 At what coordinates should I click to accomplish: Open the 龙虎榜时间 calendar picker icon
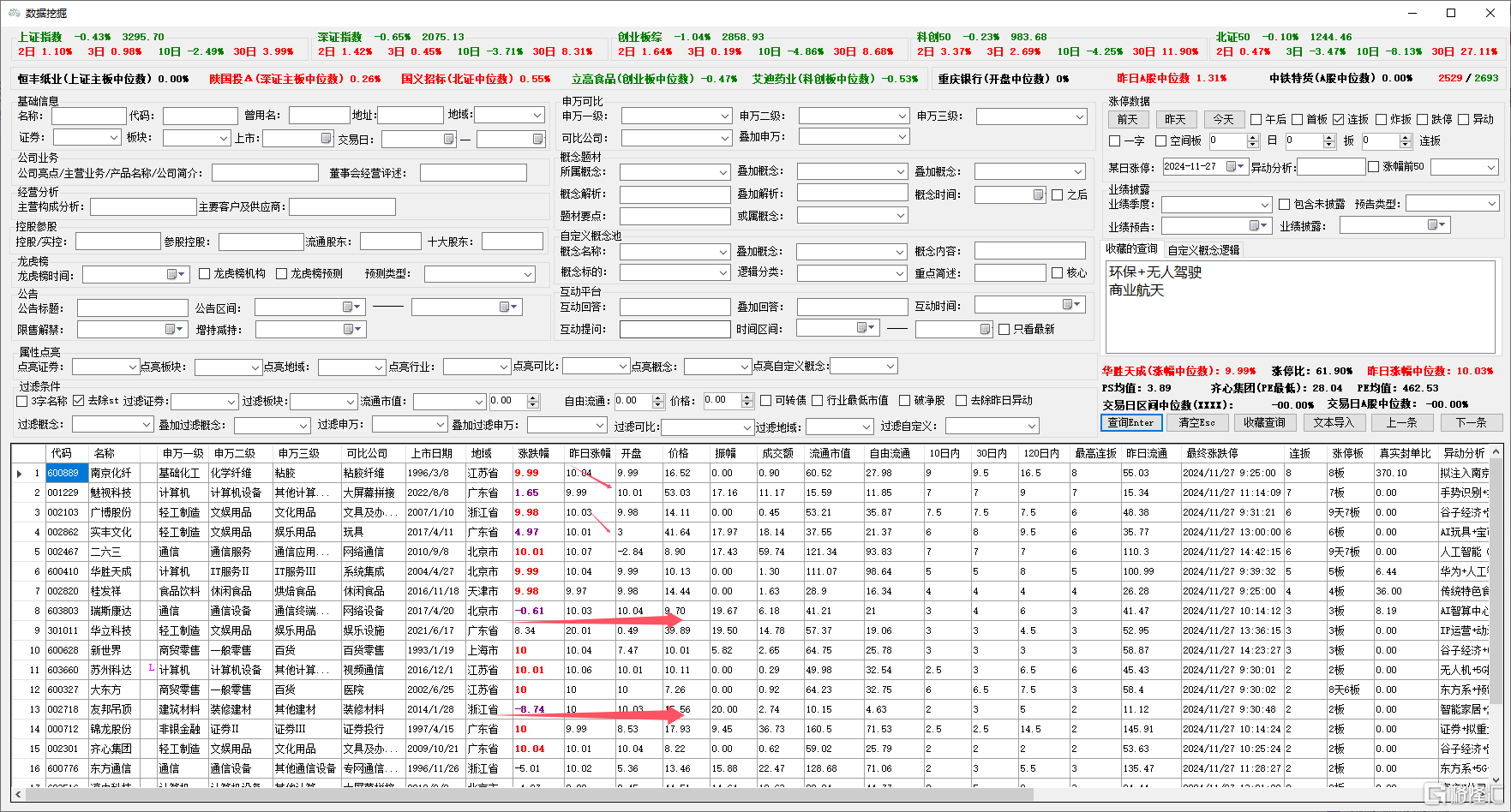click(x=175, y=274)
